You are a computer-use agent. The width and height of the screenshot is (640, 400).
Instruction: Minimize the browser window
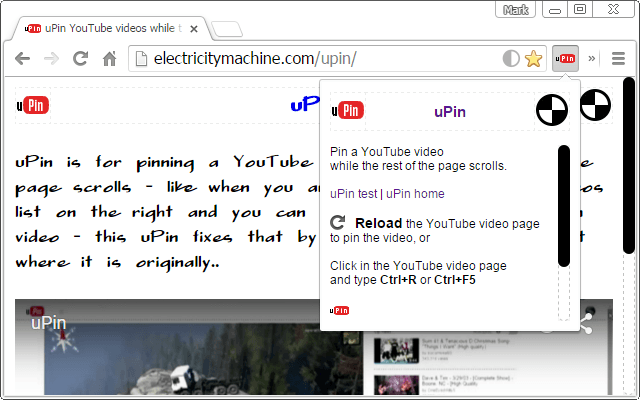coord(555,10)
